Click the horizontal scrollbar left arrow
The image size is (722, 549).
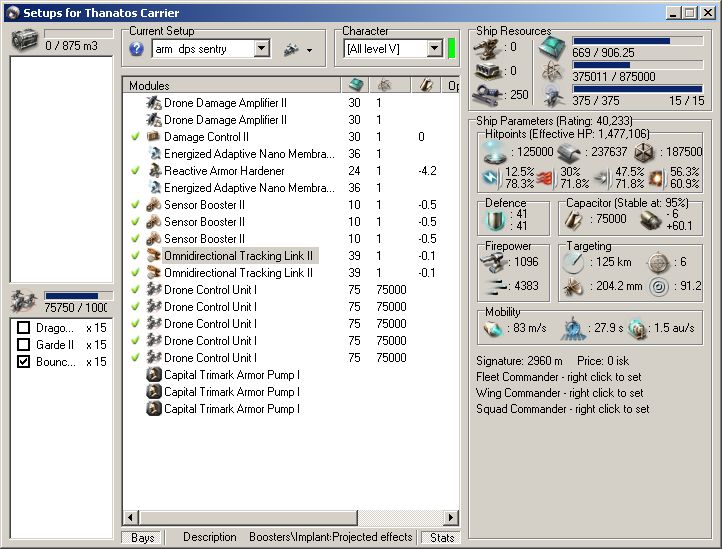click(x=130, y=517)
